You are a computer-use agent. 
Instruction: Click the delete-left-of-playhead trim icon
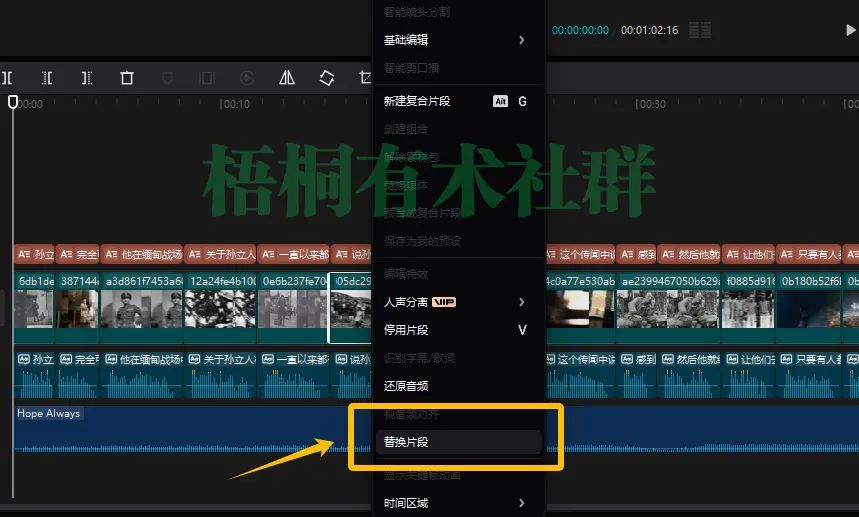(x=47, y=78)
